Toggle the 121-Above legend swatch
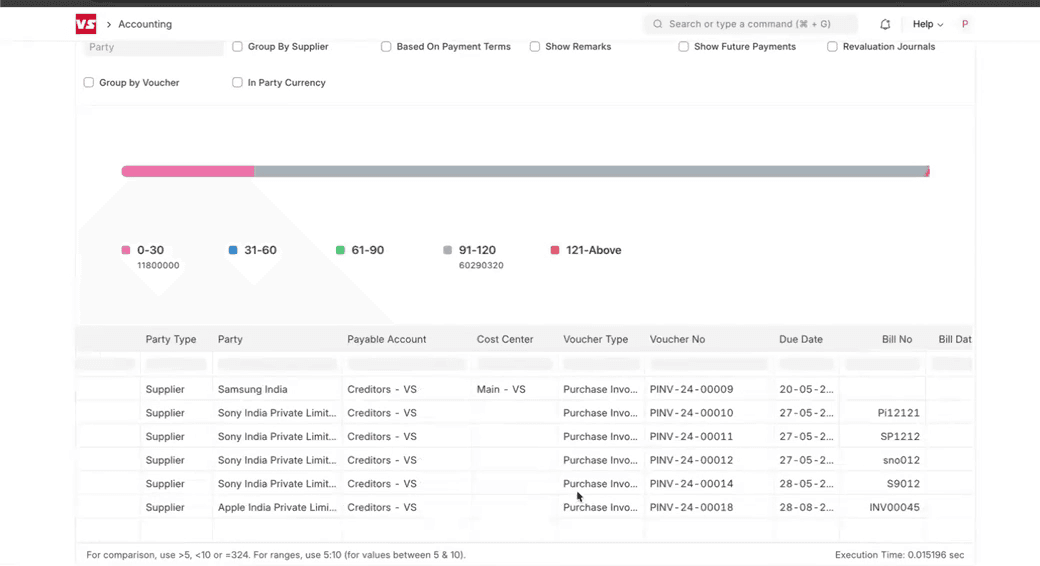 point(555,250)
